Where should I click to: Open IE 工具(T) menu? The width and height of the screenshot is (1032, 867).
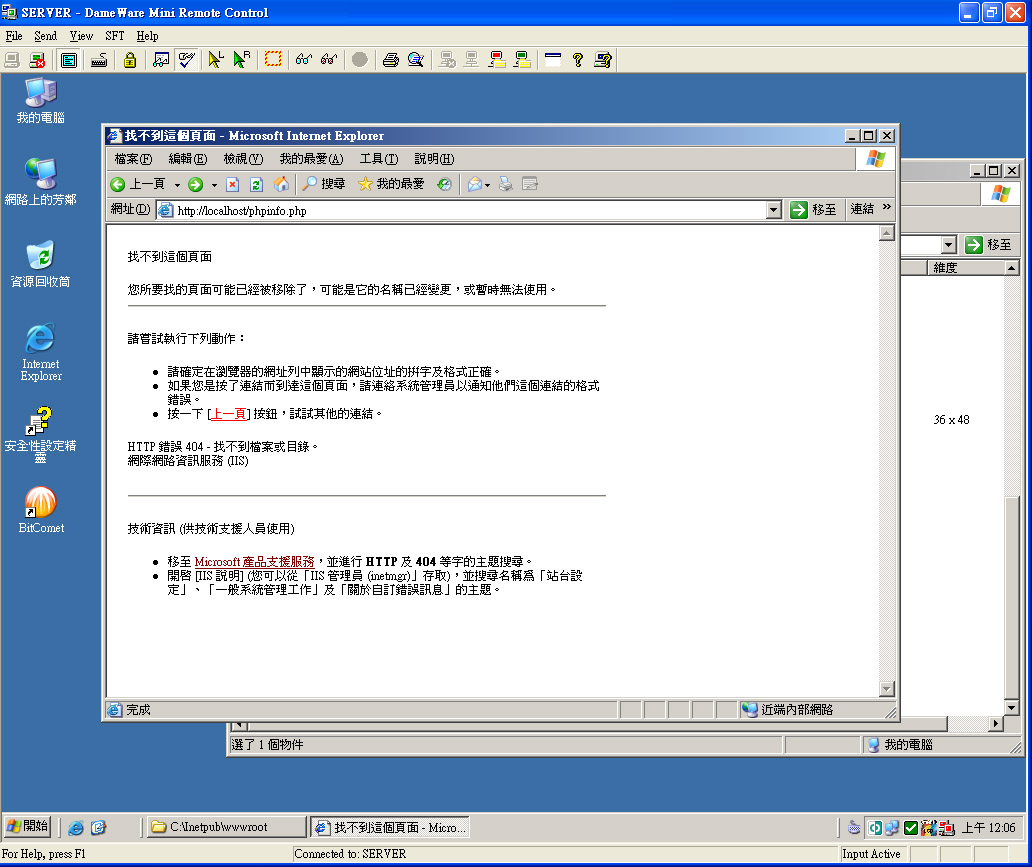[378, 159]
